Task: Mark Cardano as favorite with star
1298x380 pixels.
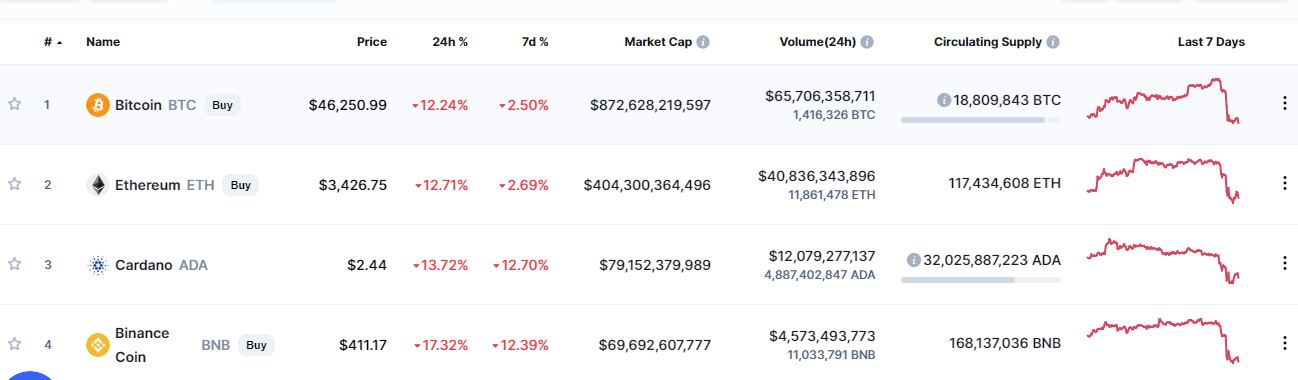Action: coord(15,264)
